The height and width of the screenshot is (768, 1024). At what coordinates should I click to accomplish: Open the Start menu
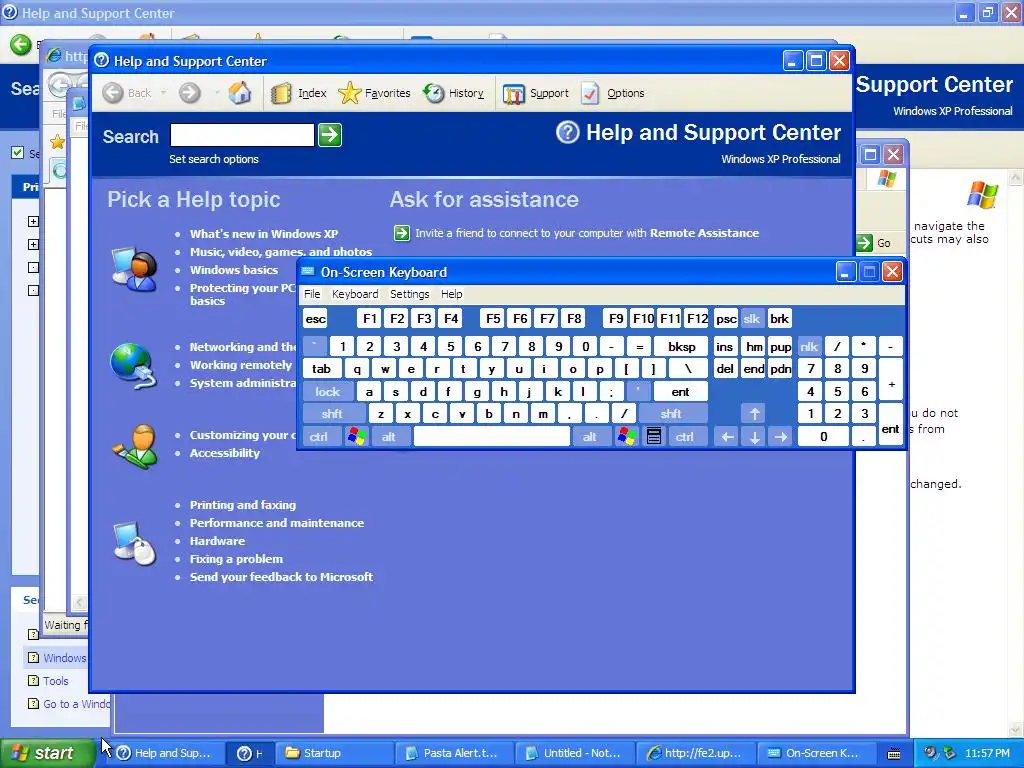tap(46, 753)
